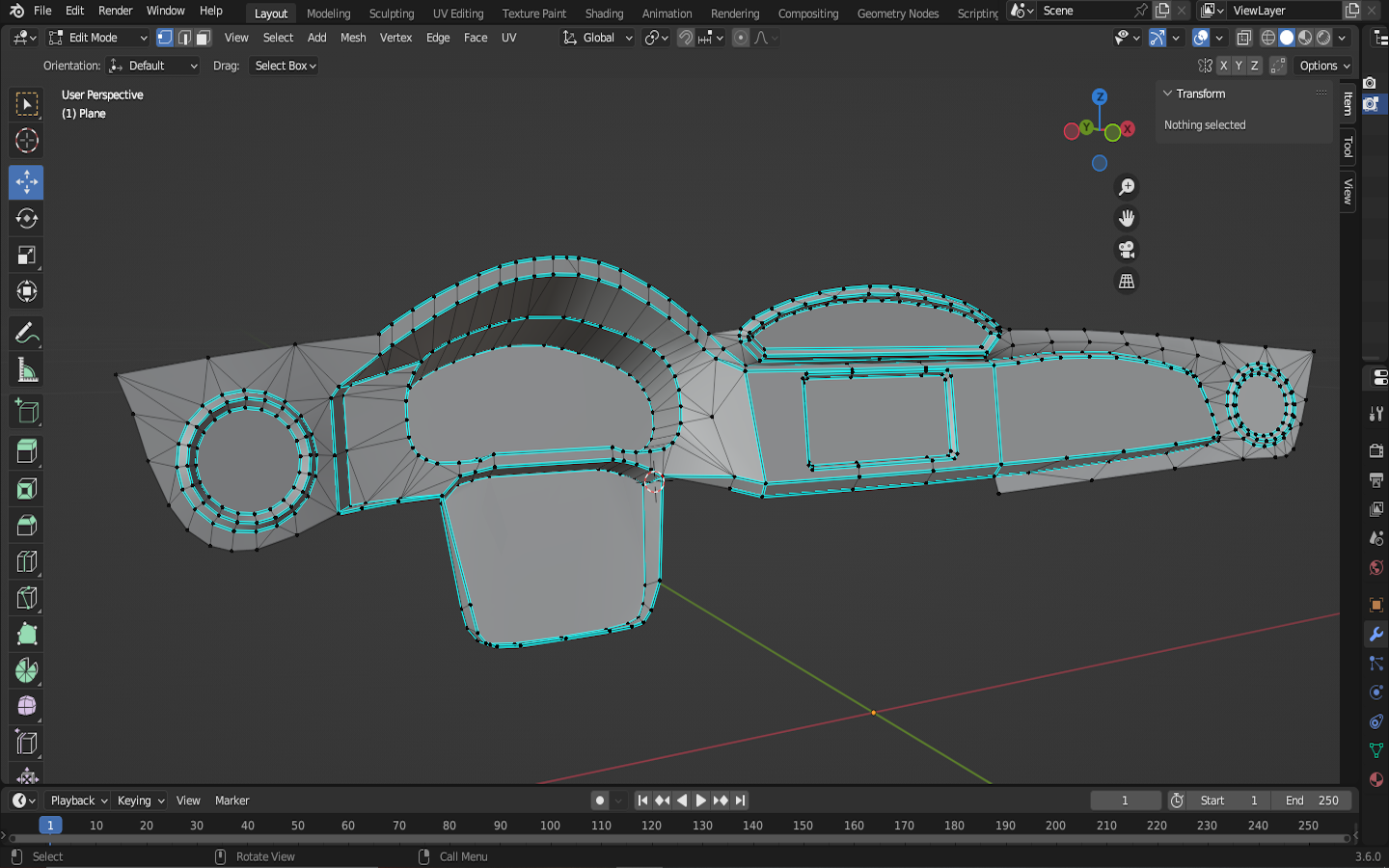Select the Move tool
Screen dimensions: 1389x868
27,182
